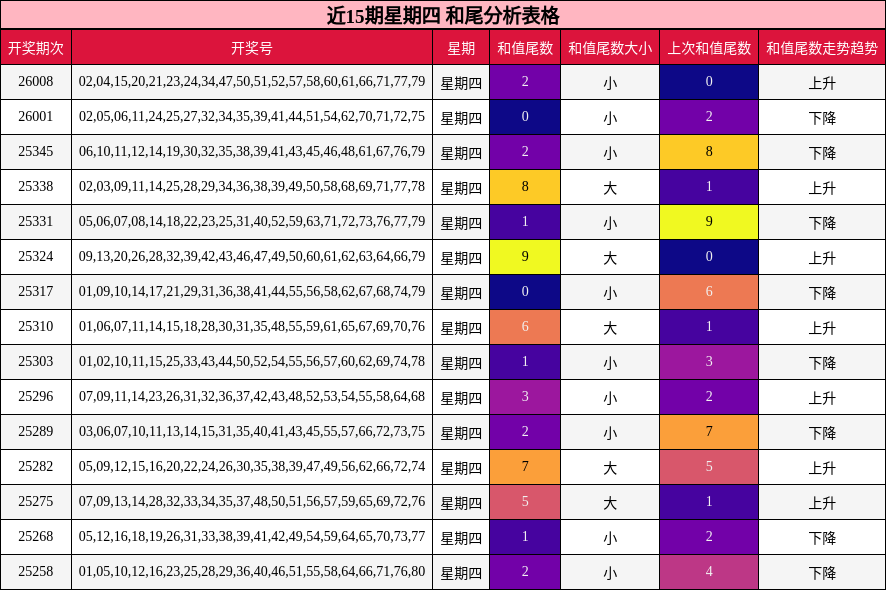Click the 近15期星期四 和尾分析表格 title

click(443, 12)
